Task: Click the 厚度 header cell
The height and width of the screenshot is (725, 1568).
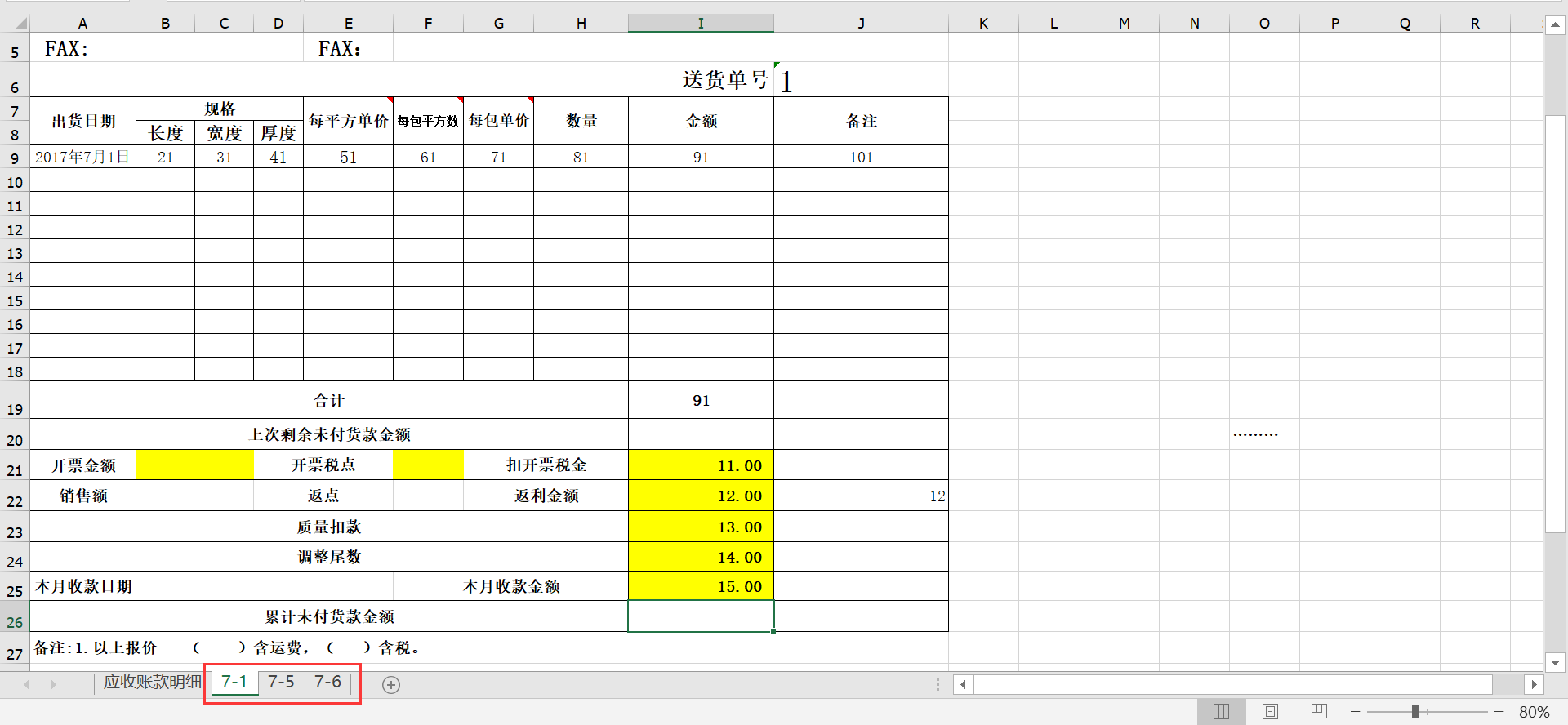Action: [x=278, y=133]
